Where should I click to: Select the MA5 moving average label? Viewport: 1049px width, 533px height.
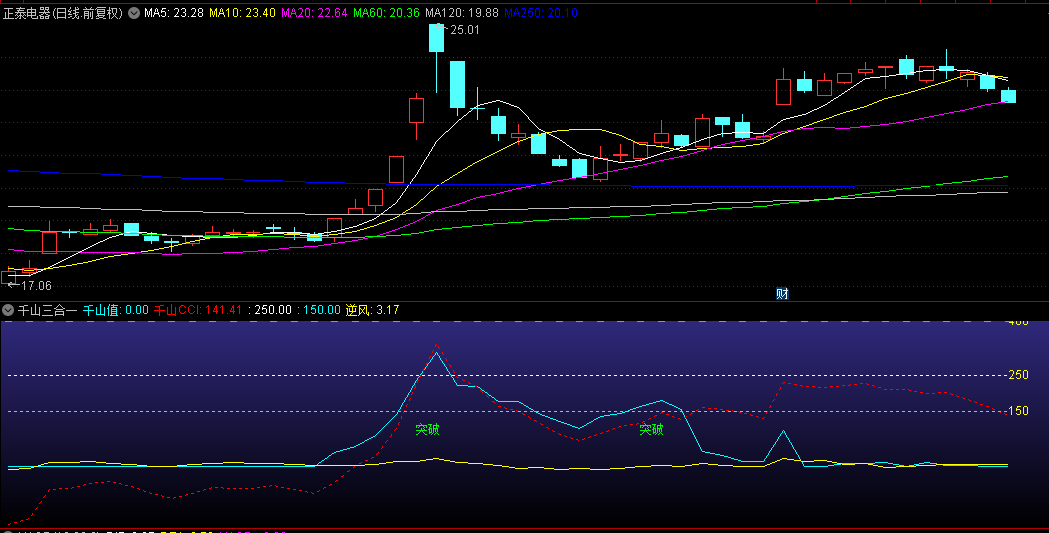click(x=173, y=13)
